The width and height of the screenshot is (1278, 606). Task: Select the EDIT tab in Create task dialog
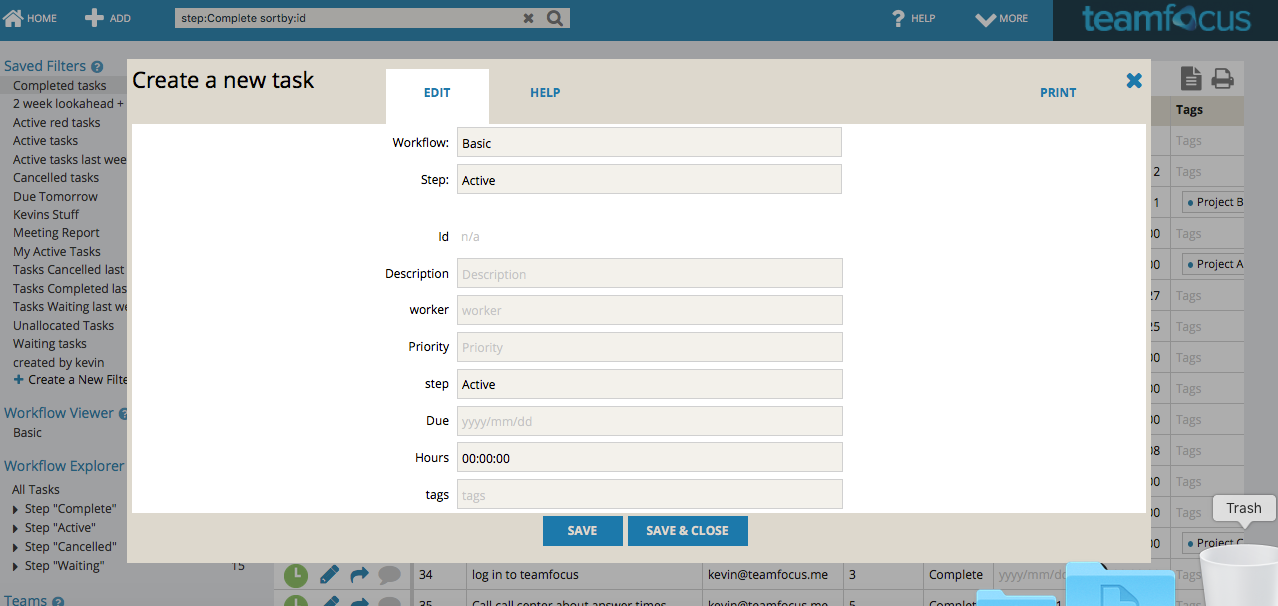pyautogui.click(x=437, y=92)
